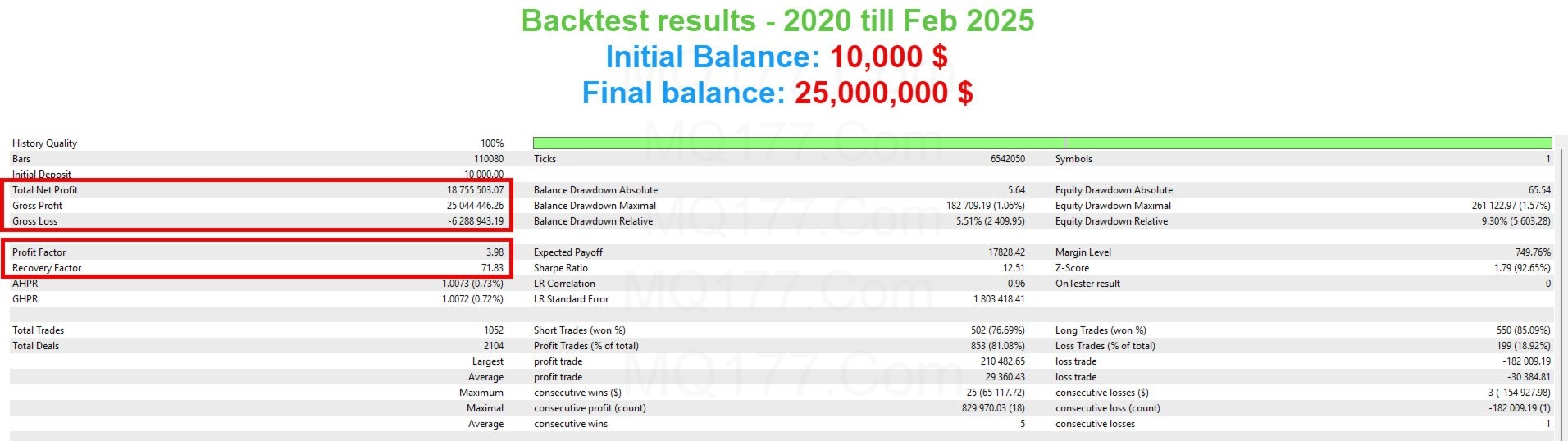Select the Total Deals row label
1568x441 pixels.
click(x=35, y=346)
